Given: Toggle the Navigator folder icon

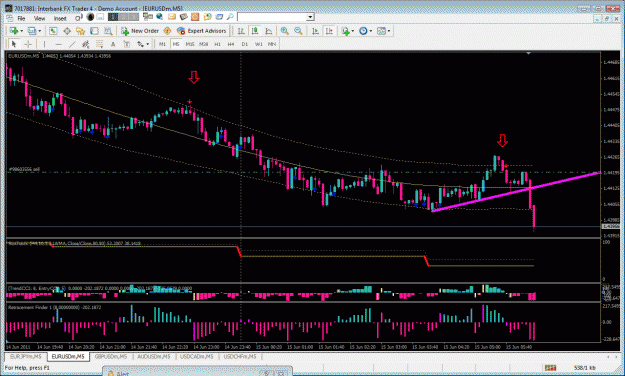Looking at the screenshot, I should point(81,31).
